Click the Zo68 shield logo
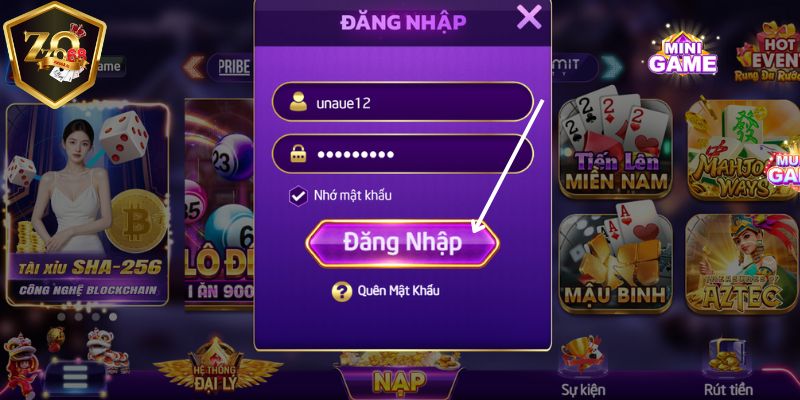The width and height of the screenshot is (800, 400). [55, 54]
